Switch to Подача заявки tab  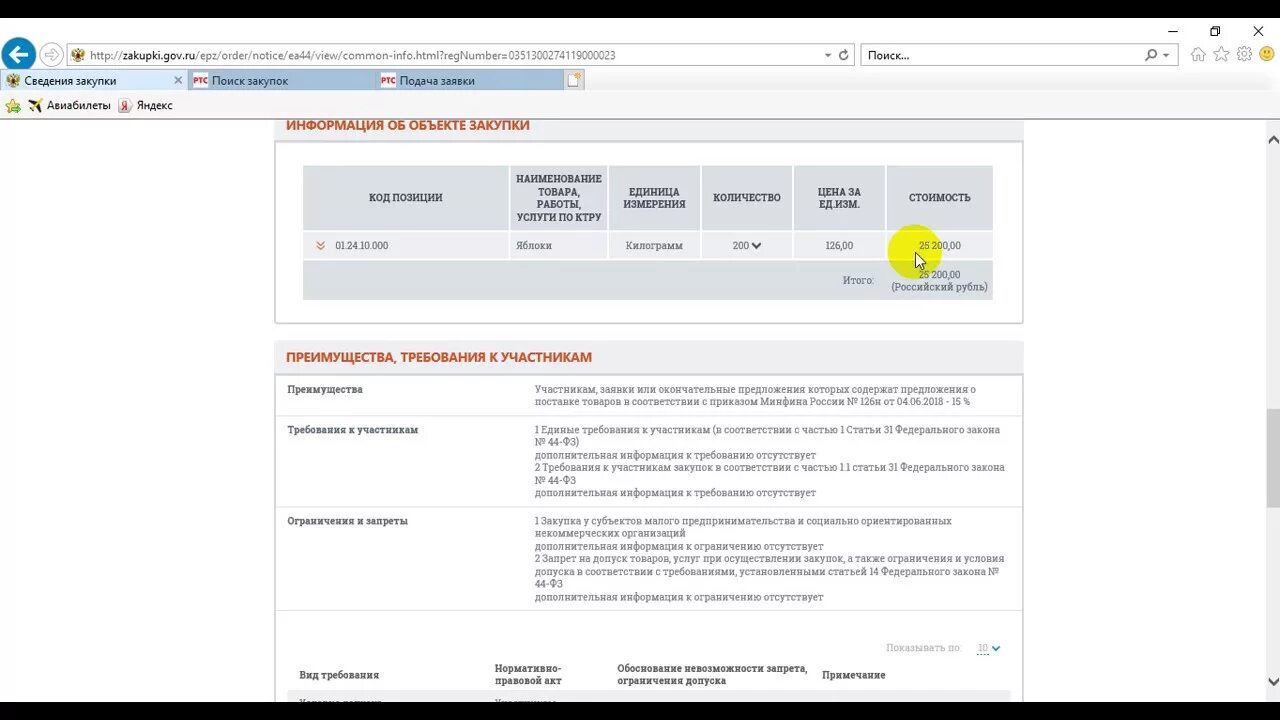470,81
